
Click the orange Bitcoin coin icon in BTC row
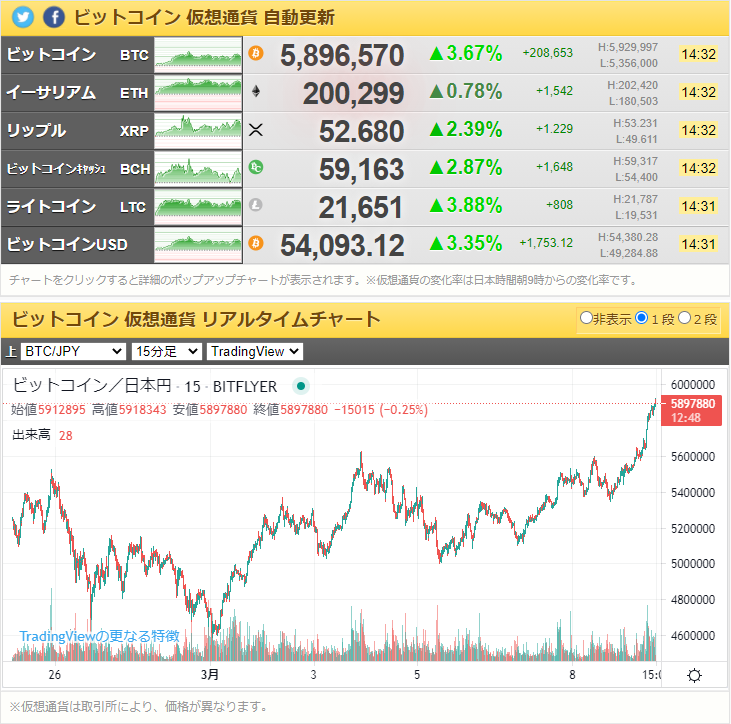255,53
